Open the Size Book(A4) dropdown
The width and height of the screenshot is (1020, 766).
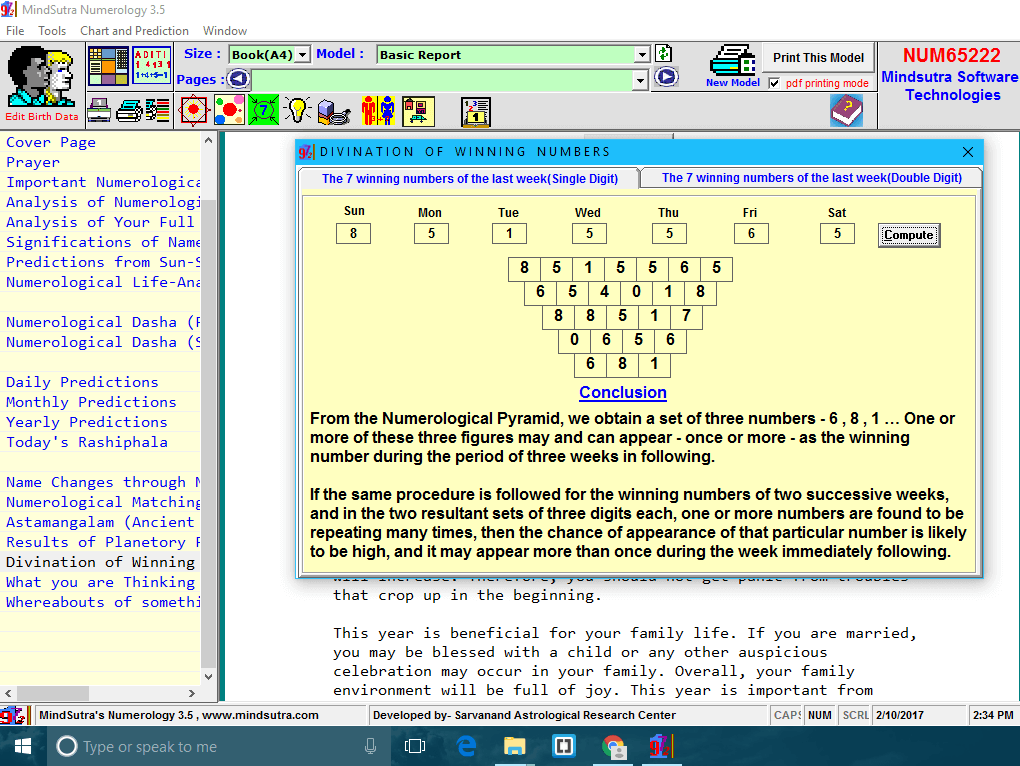(302, 55)
